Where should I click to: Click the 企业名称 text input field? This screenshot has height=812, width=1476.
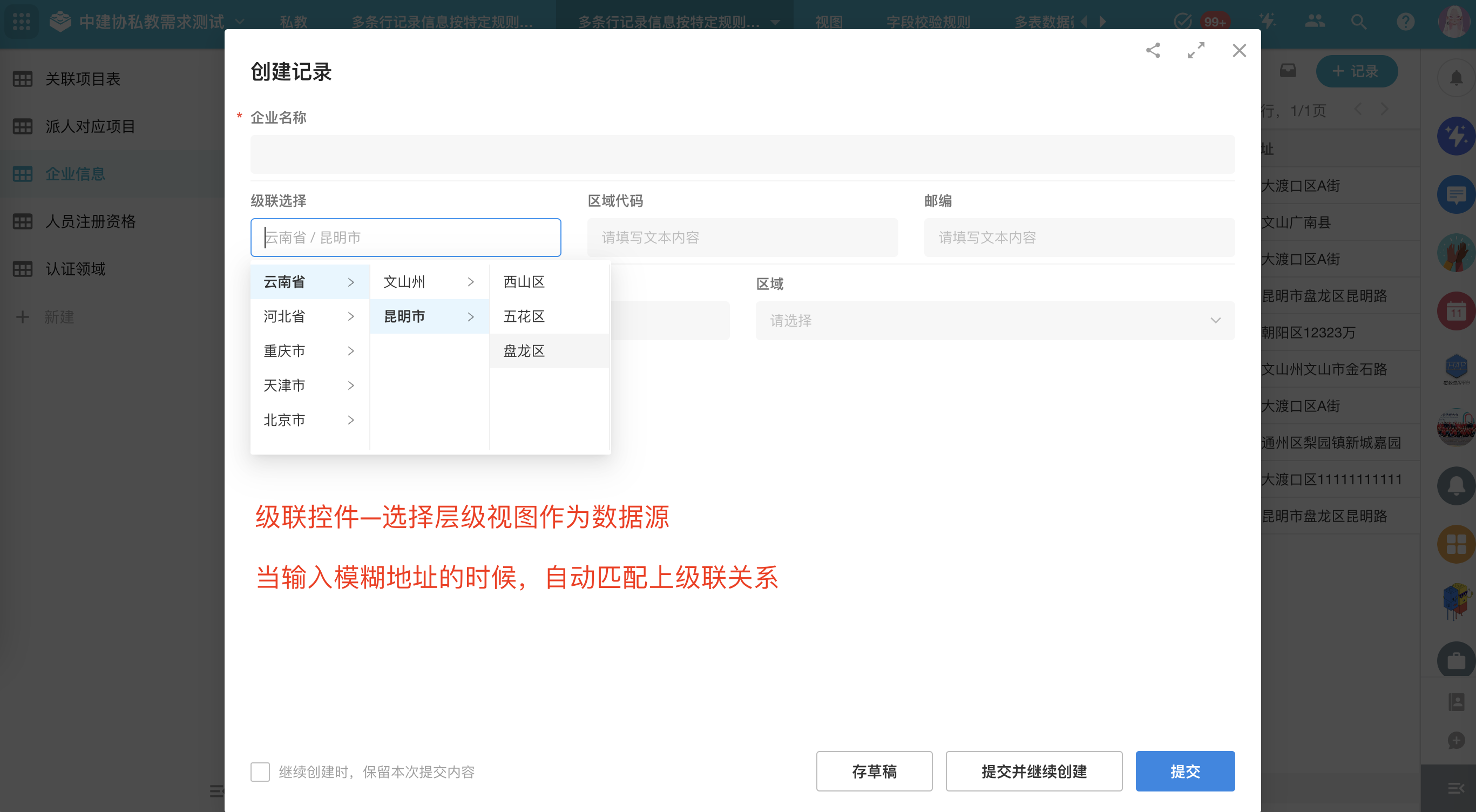[742, 154]
